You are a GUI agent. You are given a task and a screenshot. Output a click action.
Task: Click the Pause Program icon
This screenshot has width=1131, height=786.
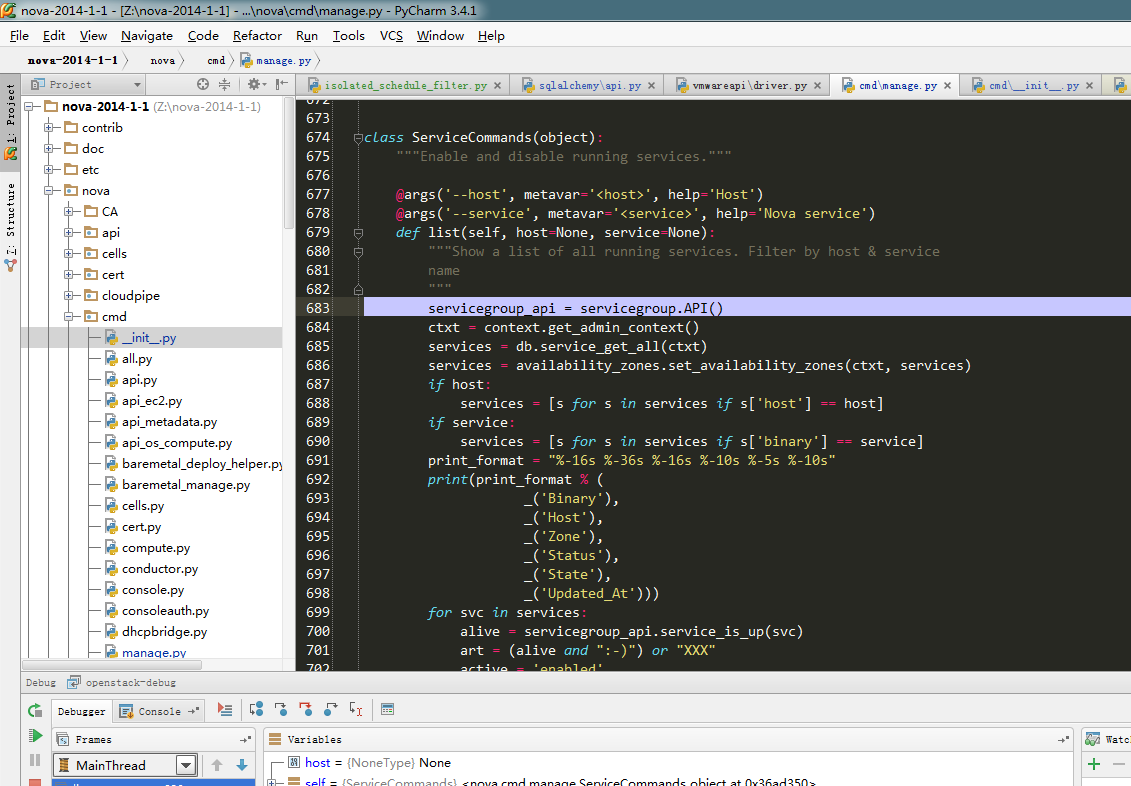35,760
